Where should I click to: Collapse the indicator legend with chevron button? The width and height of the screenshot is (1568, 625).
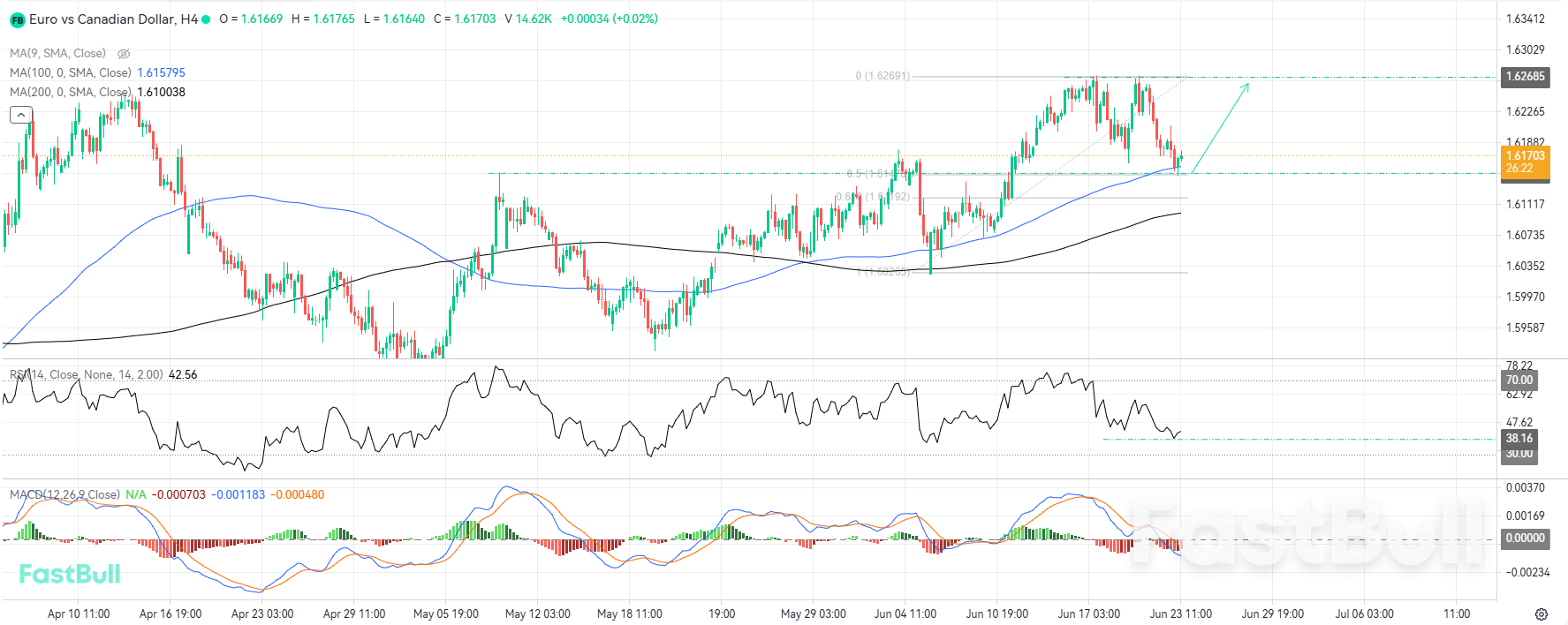[21, 115]
